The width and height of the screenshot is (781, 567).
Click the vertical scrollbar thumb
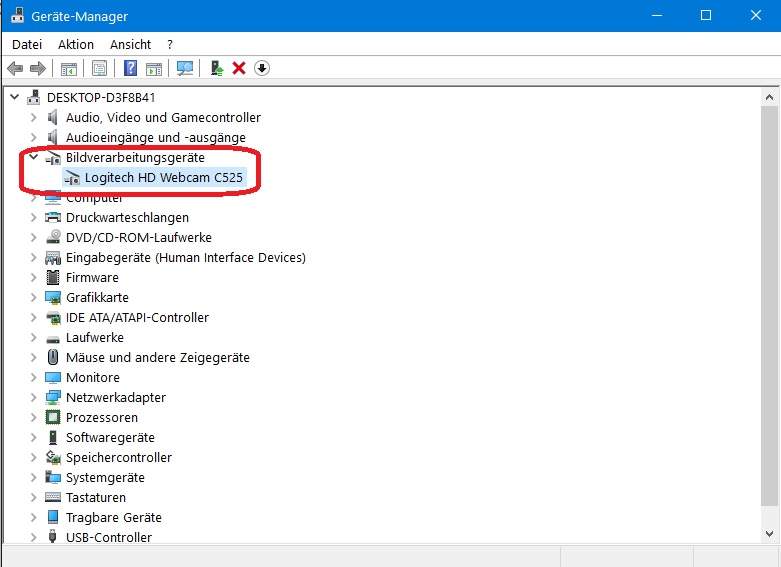tap(769, 306)
